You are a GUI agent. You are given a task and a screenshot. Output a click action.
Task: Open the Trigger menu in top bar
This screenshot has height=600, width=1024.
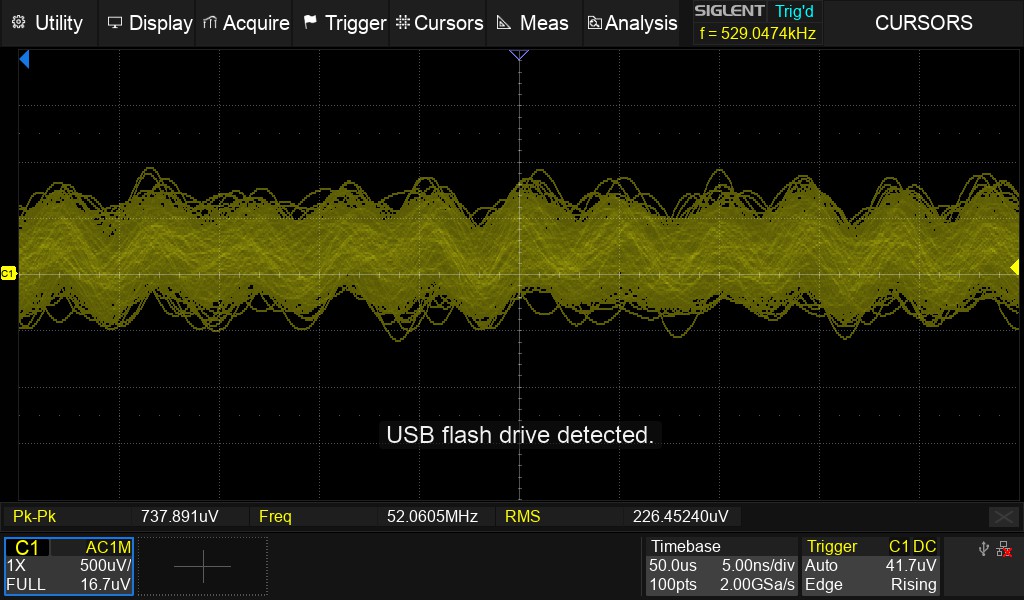[x=344, y=23]
